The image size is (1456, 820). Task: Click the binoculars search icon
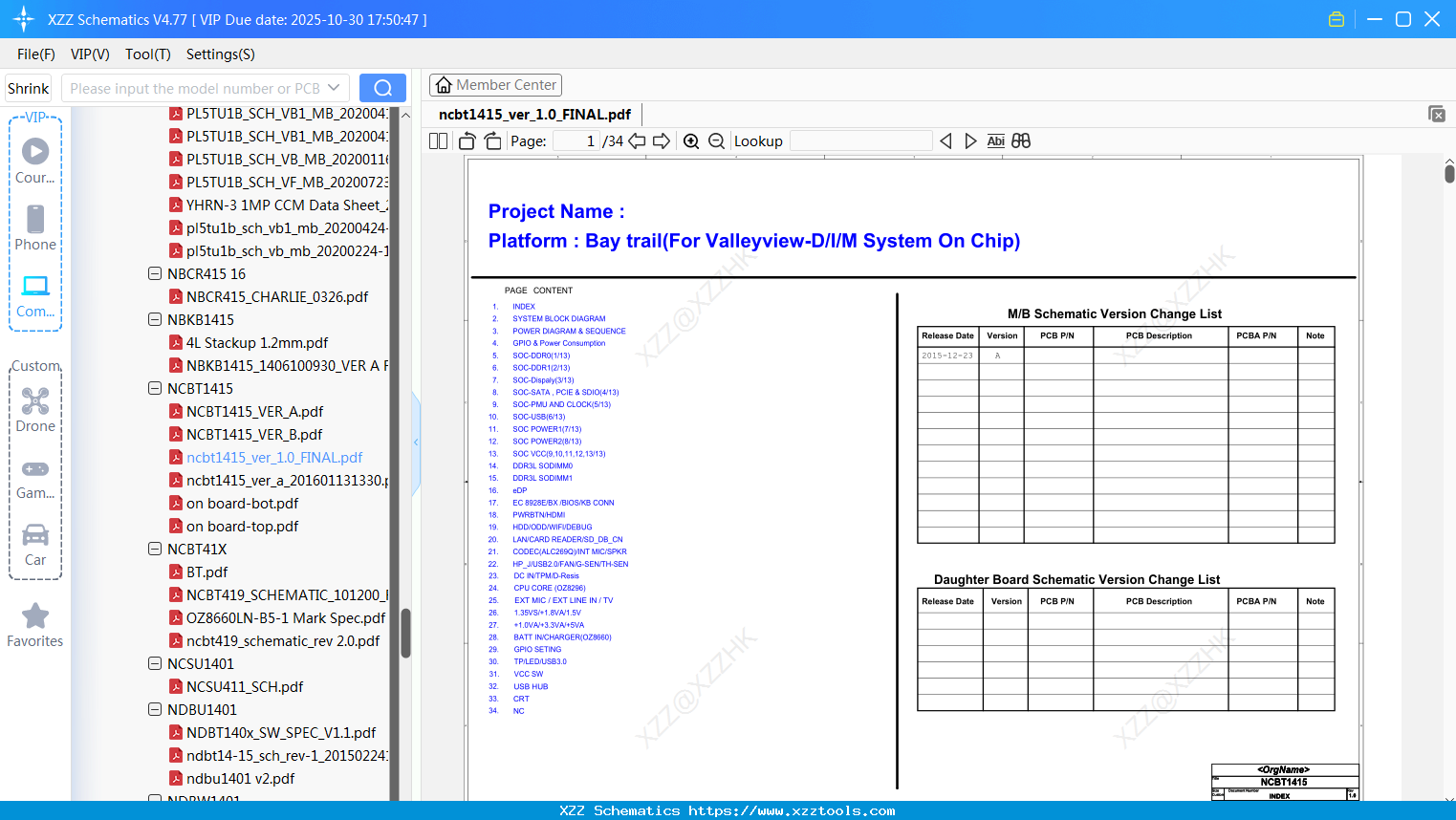[x=1021, y=141]
